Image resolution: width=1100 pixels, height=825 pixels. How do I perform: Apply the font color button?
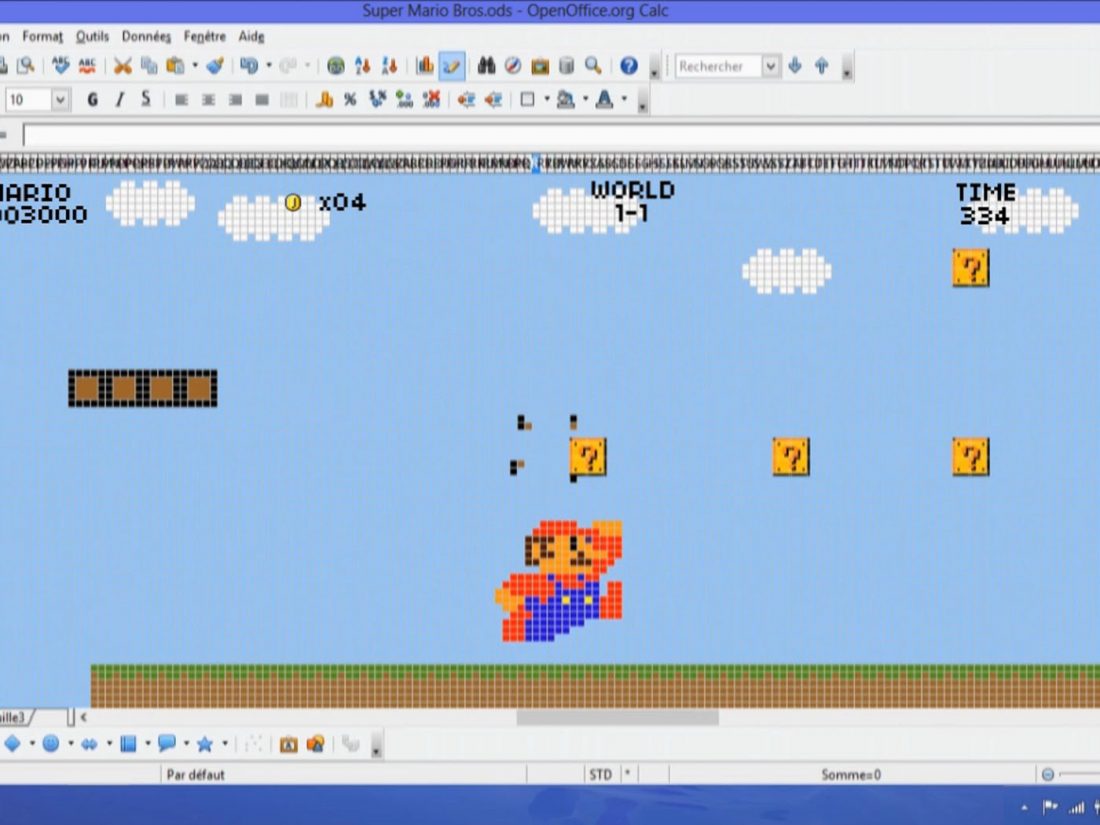coord(604,100)
